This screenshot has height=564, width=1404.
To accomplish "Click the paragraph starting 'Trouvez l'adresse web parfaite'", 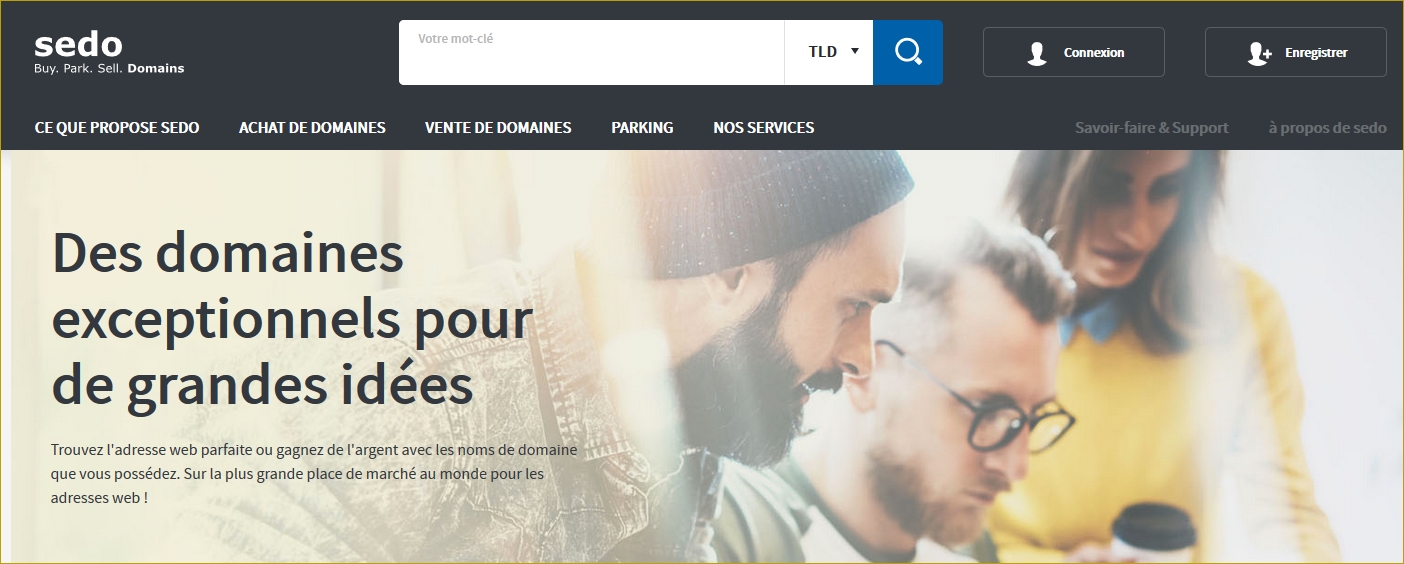I will coord(314,473).
